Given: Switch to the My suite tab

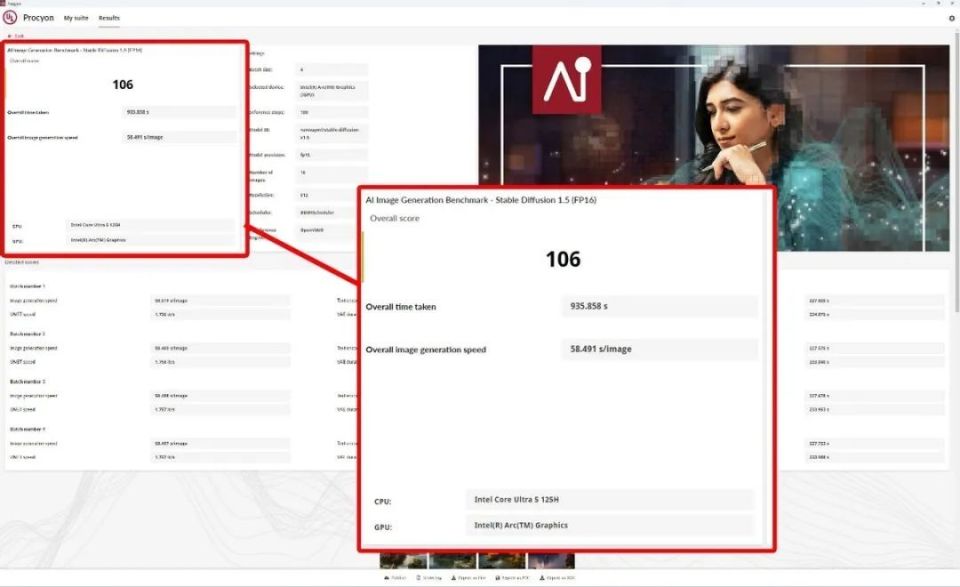Looking at the screenshot, I should tap(76, 18).
